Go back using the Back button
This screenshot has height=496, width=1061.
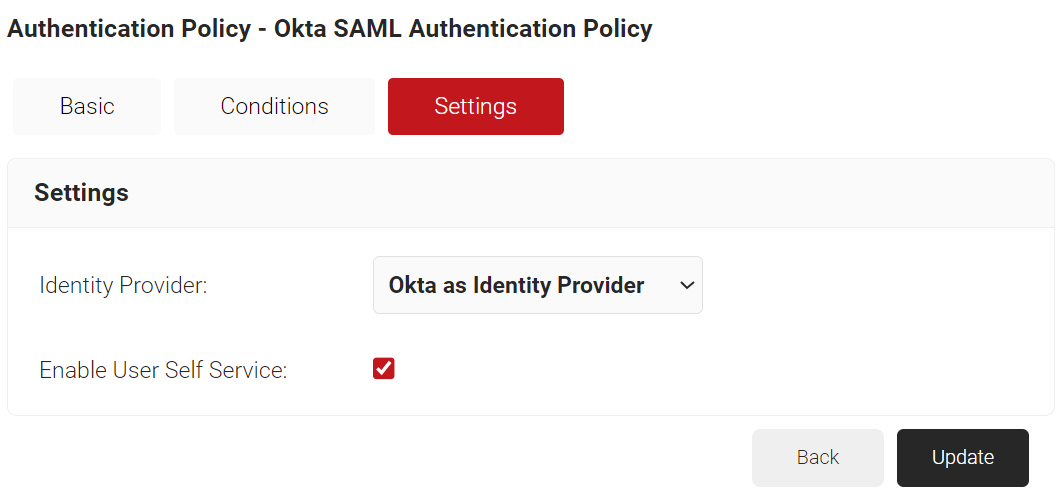coord(818,457)
